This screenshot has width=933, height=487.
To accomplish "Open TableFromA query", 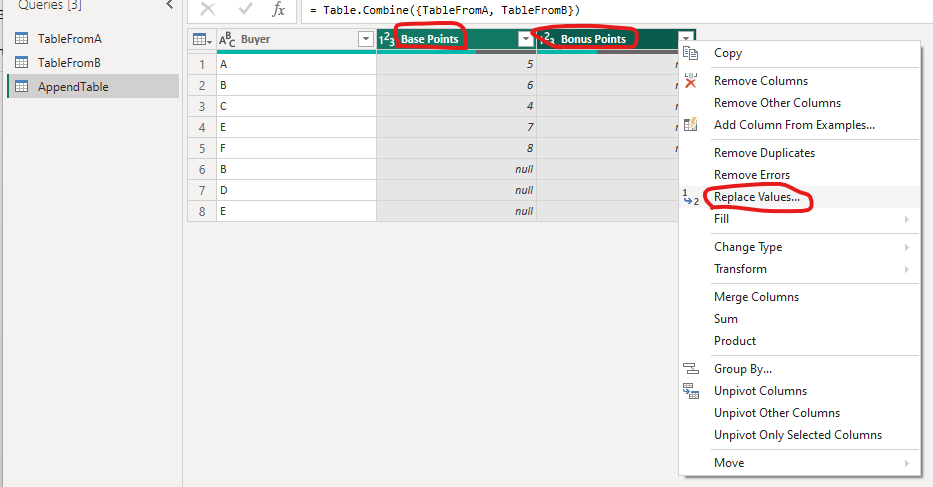I will 70,39.
